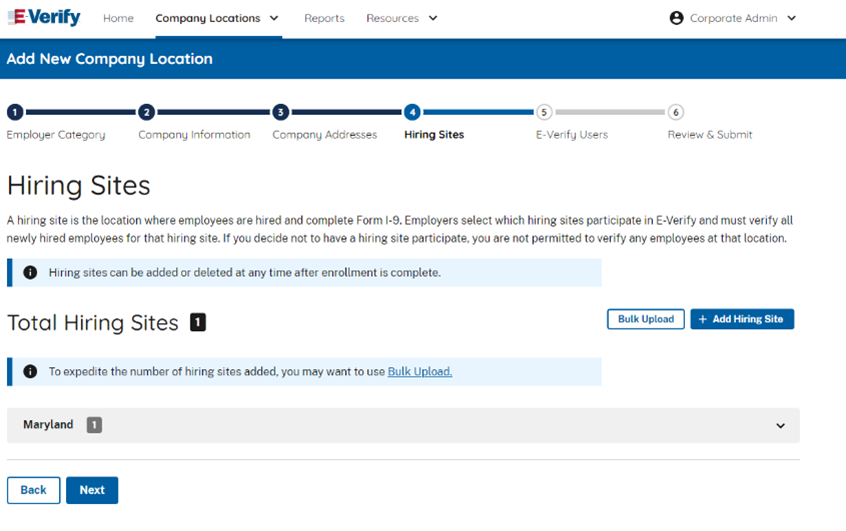The width and height of the screenshot is (846, 531).
Task: Click the Next button
Action: point(92,490)
